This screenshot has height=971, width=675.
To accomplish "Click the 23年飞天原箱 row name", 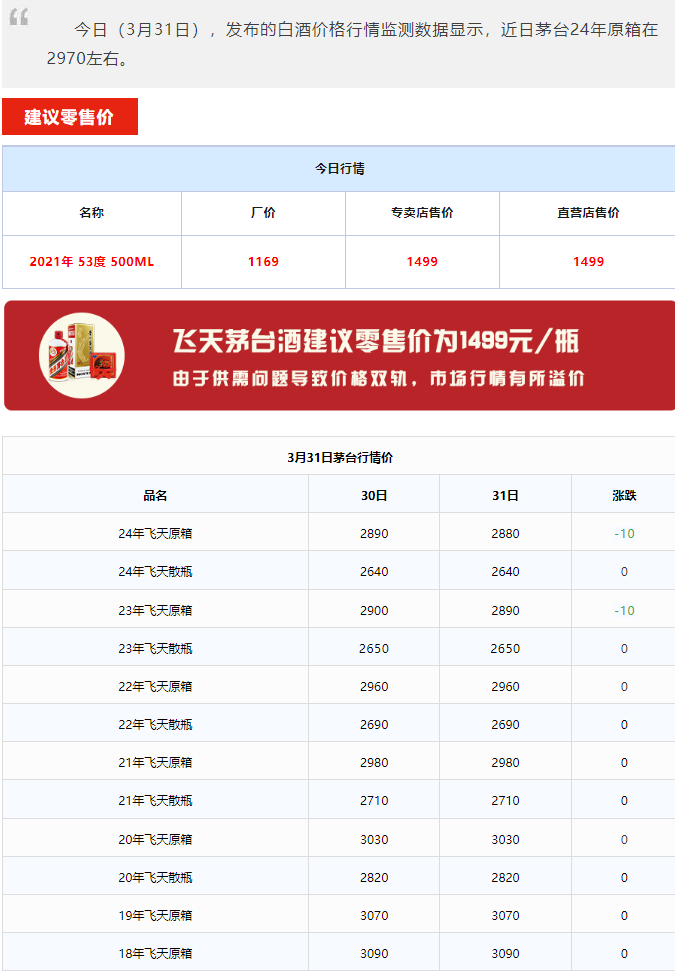I will click(x=155, y=611).
